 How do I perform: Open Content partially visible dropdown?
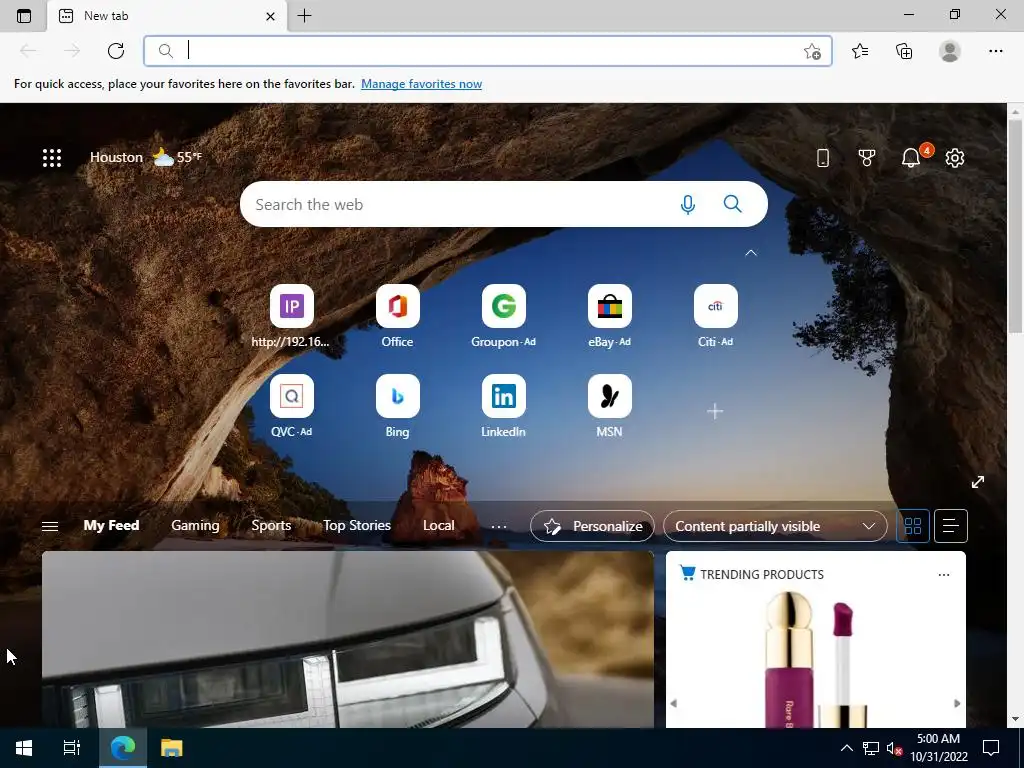tap(775, 526)
